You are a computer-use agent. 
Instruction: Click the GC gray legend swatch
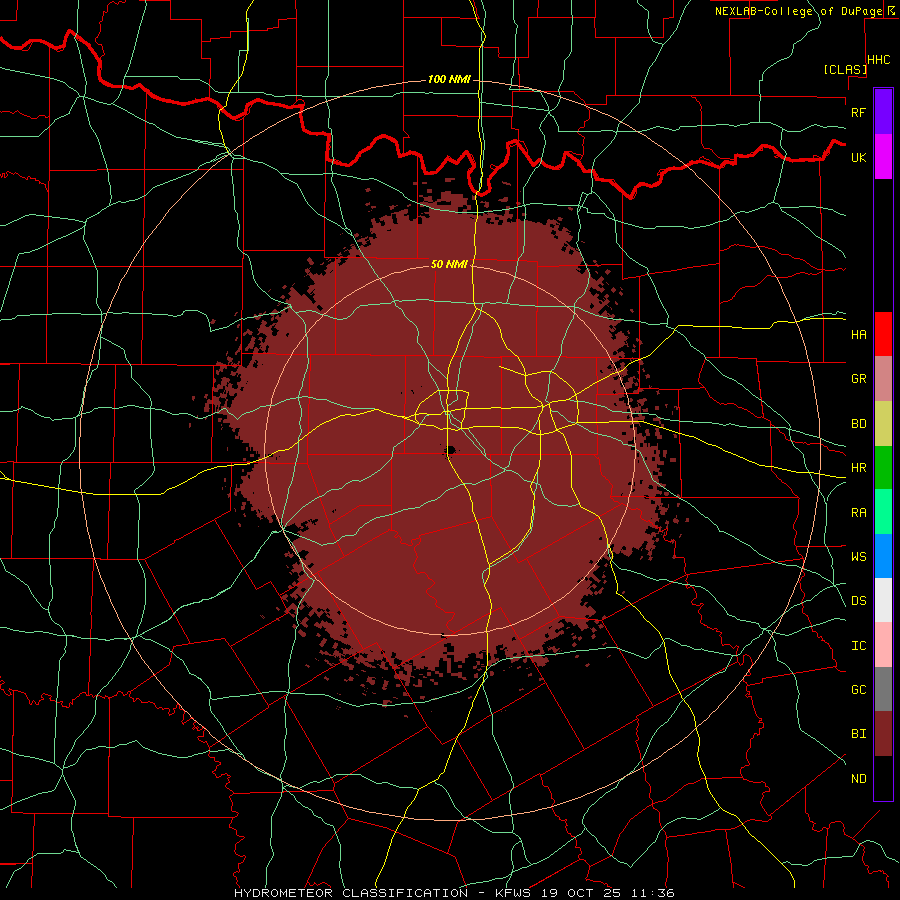point(883,689)
